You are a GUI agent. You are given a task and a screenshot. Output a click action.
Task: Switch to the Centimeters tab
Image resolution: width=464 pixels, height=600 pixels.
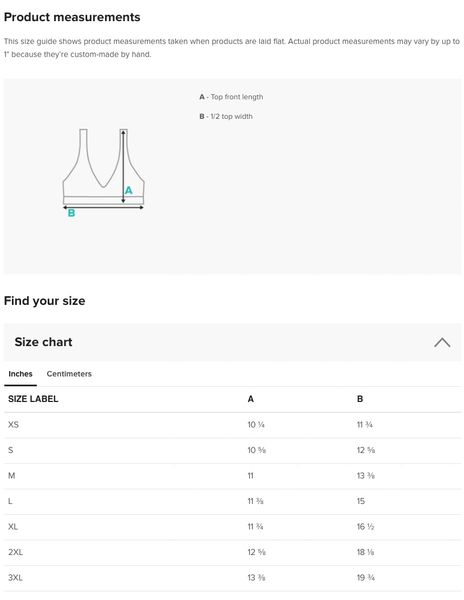click(69, 374)
